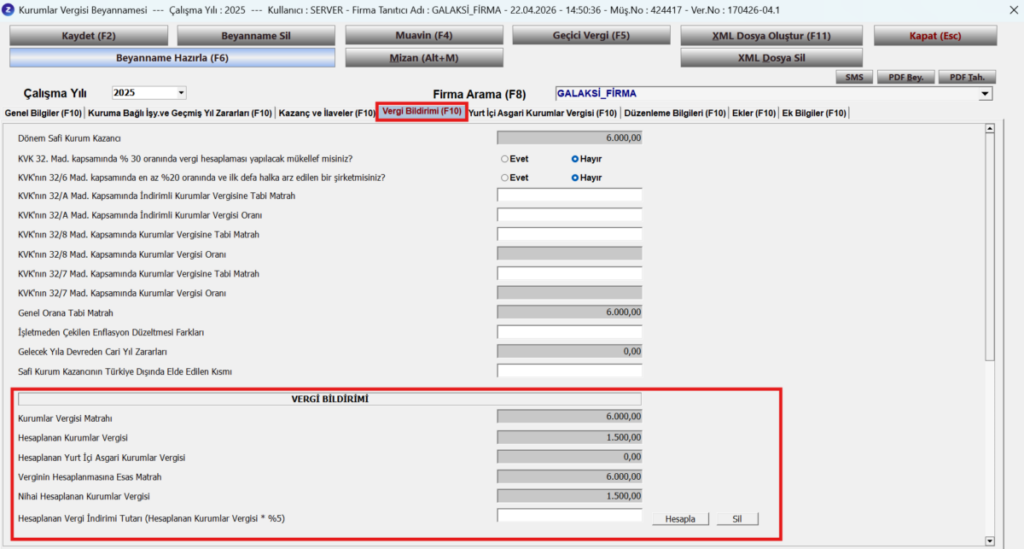Screen dimensions: 1024x549
Task: Select Hayır for KVK 32/6 halka arz question
Action: point(575,178)
